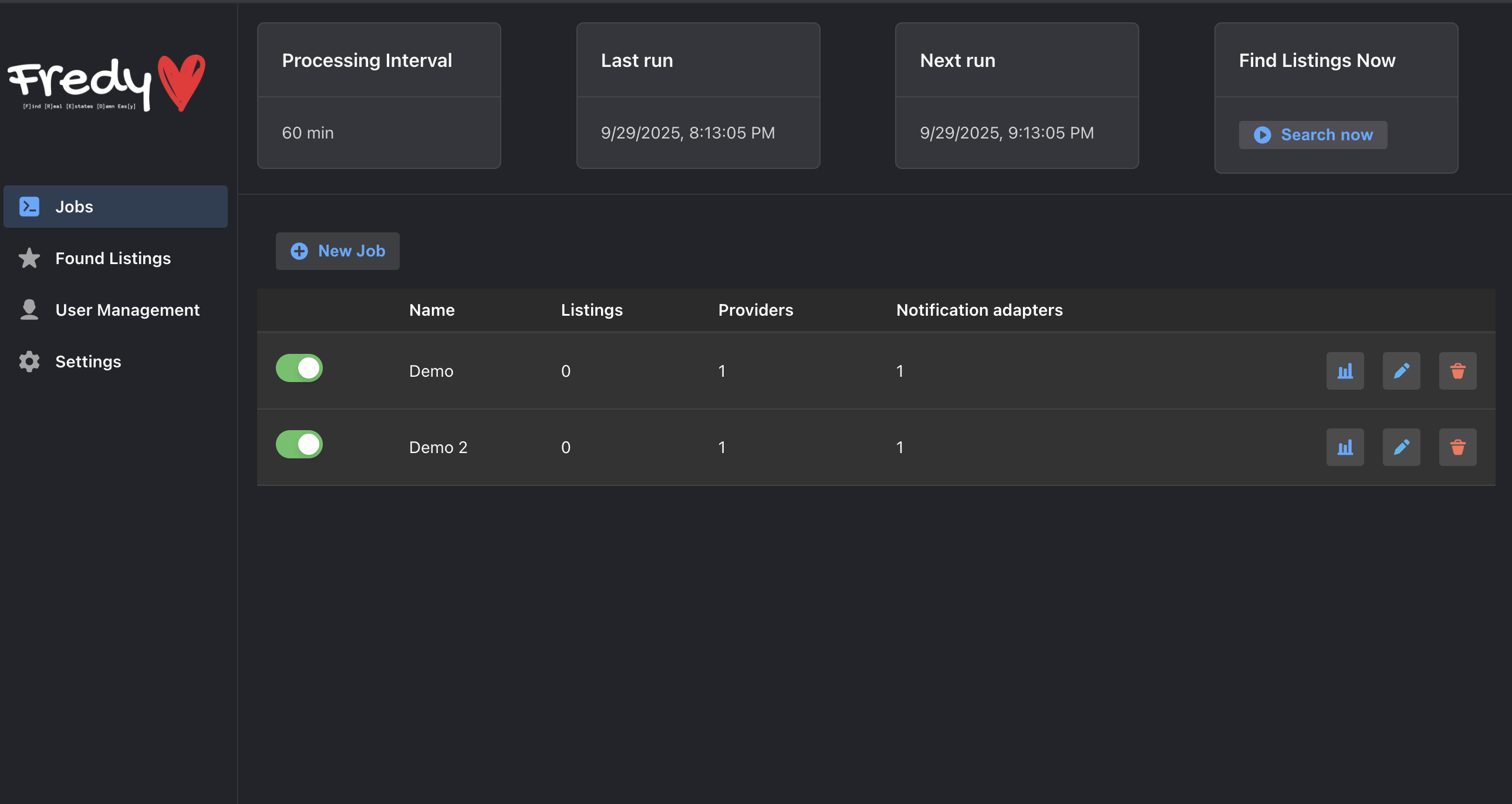Click the Last run timestamp 8:13:05 PM
Screen dimensions: 1512x804
pos(688,133)
